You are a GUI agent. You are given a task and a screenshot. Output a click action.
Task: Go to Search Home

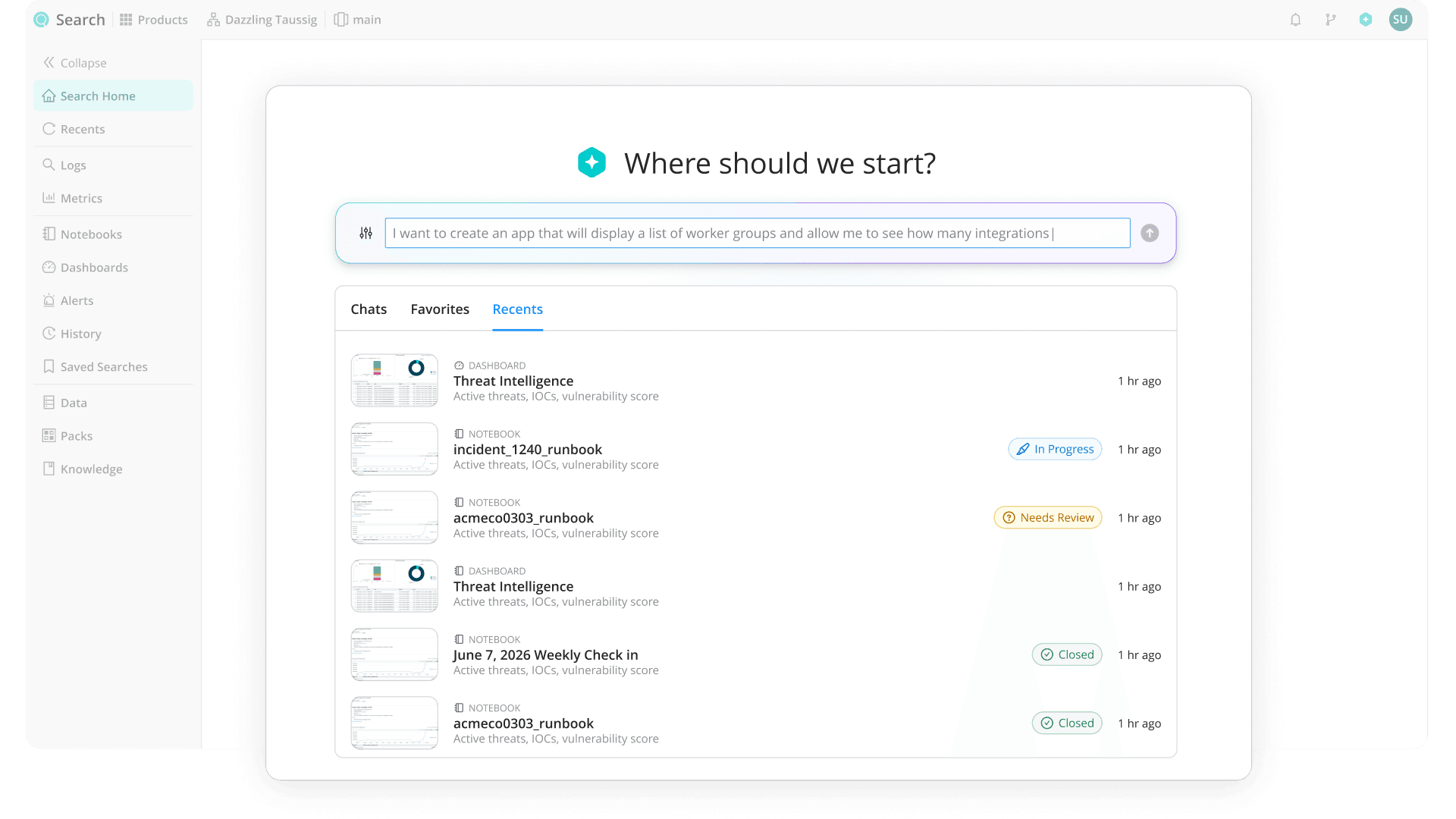click(x=113, y=96)
